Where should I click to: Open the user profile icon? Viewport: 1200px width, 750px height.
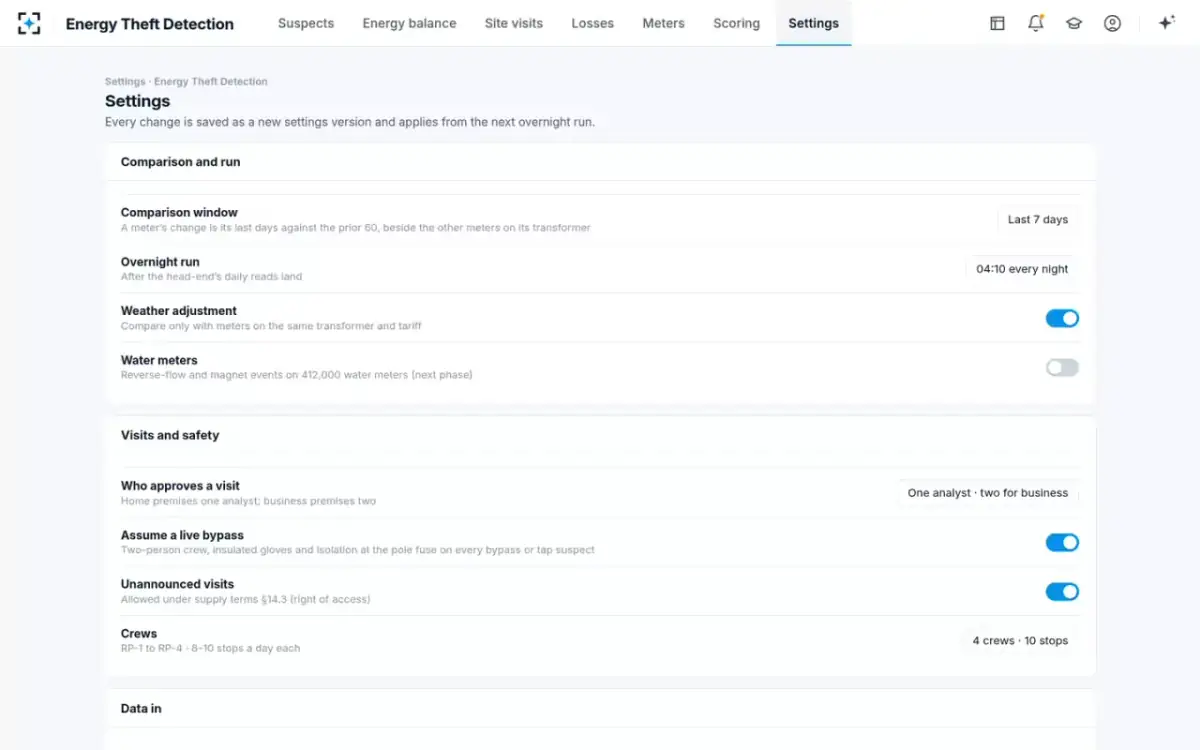point(1112,23)
